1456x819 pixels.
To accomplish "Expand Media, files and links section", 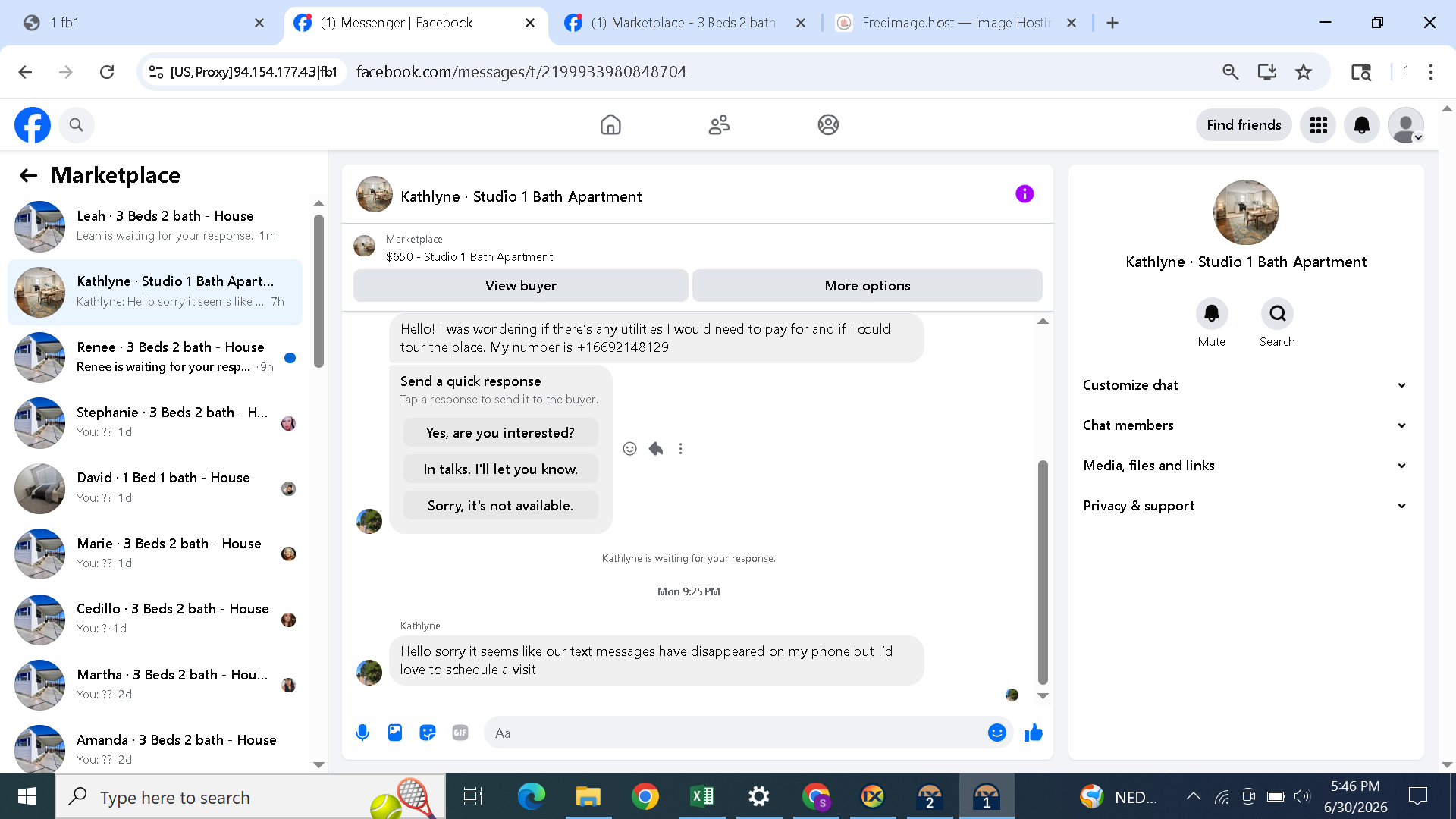I will [1245, 466].
